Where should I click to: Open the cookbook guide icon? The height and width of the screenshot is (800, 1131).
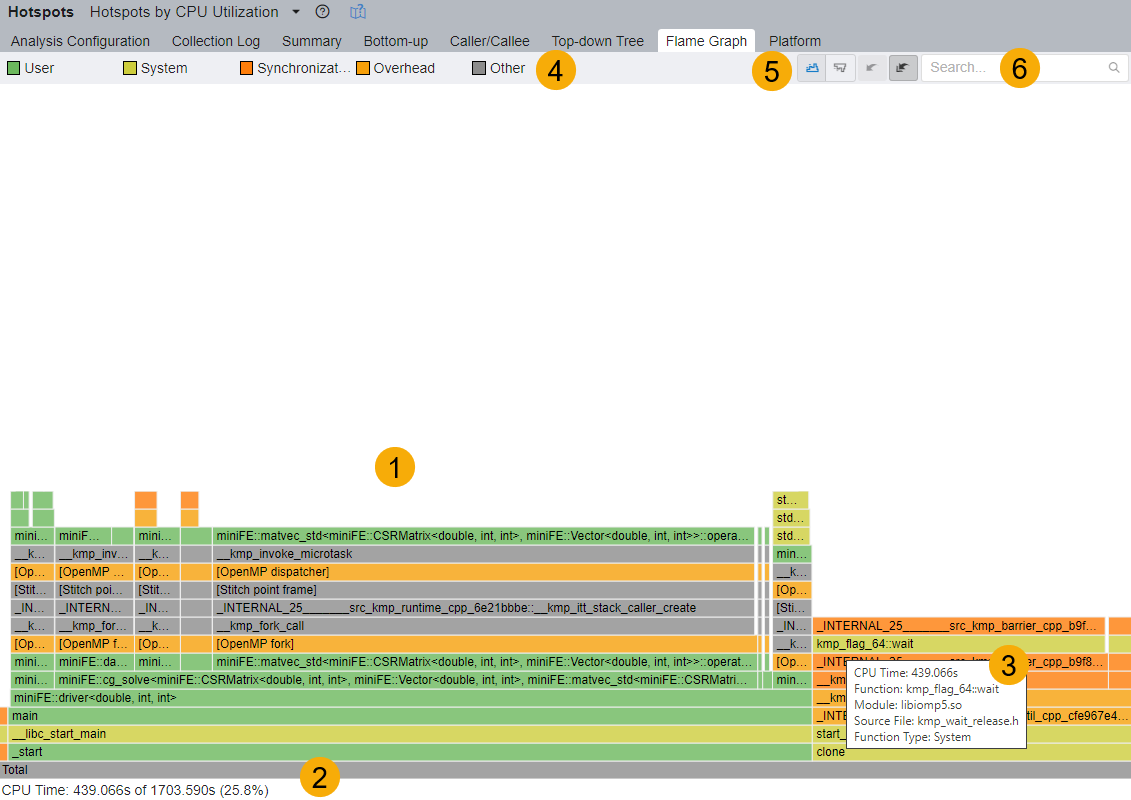click(x=358, y=12)
